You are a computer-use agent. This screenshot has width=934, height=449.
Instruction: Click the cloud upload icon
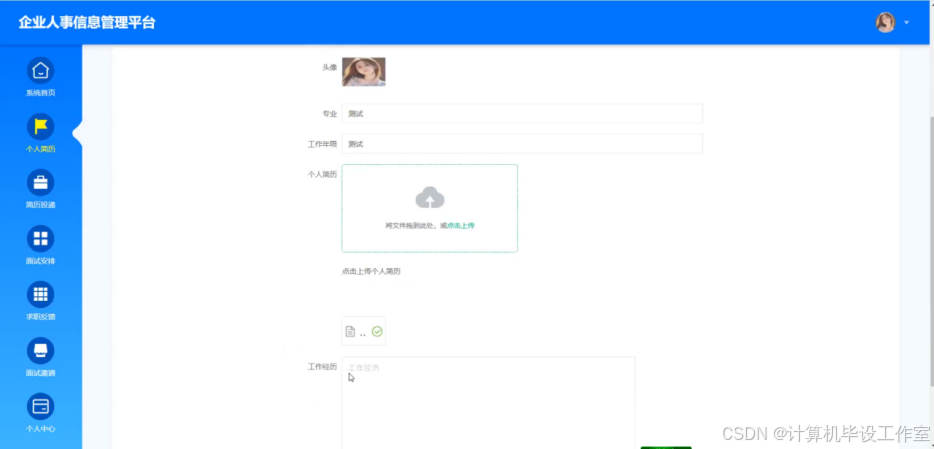[x=430, y=198]
